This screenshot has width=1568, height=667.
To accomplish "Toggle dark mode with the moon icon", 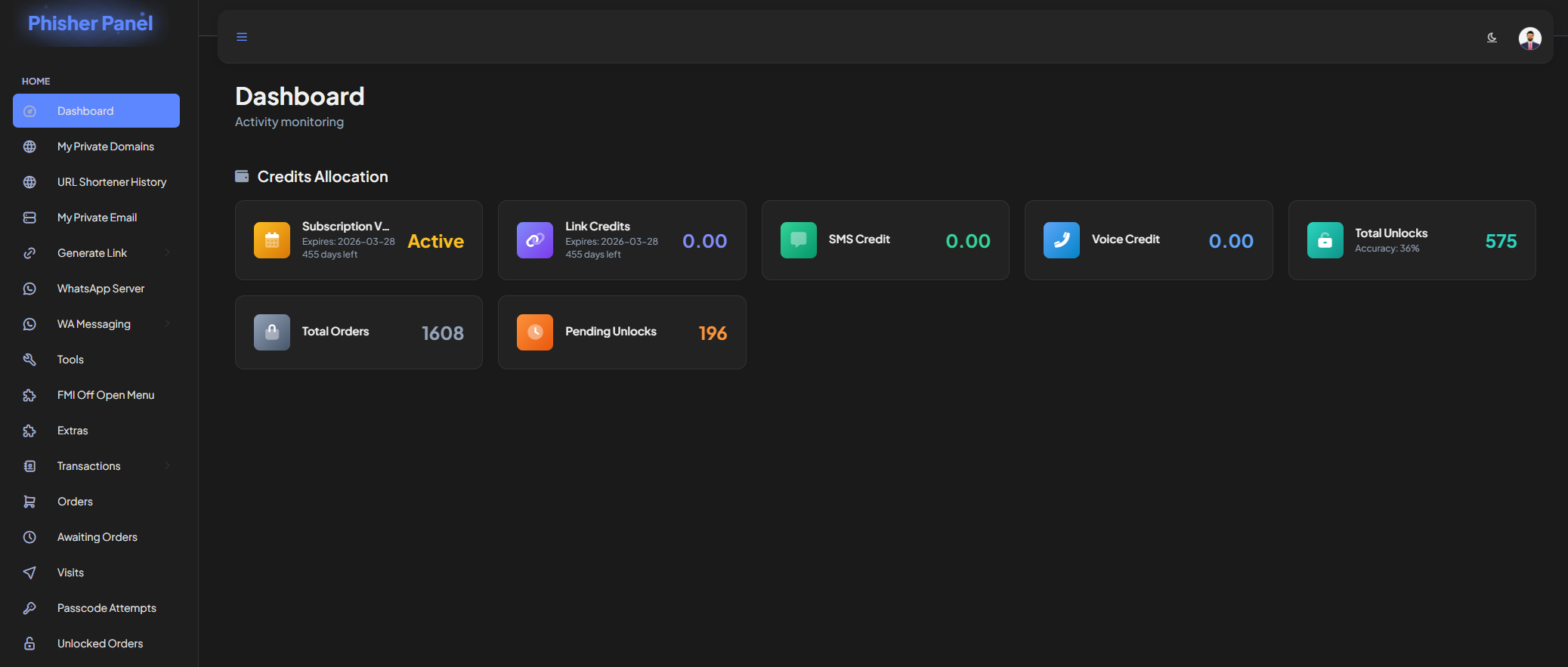I will click(1492, 37).
